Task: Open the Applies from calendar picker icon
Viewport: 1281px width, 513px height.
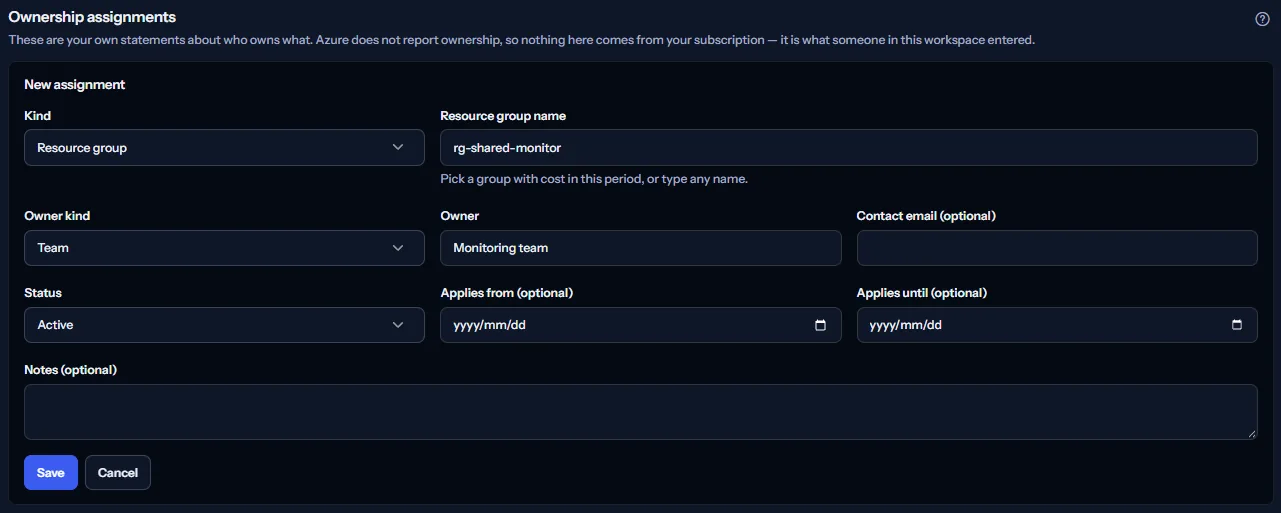Action: point(820,325)
